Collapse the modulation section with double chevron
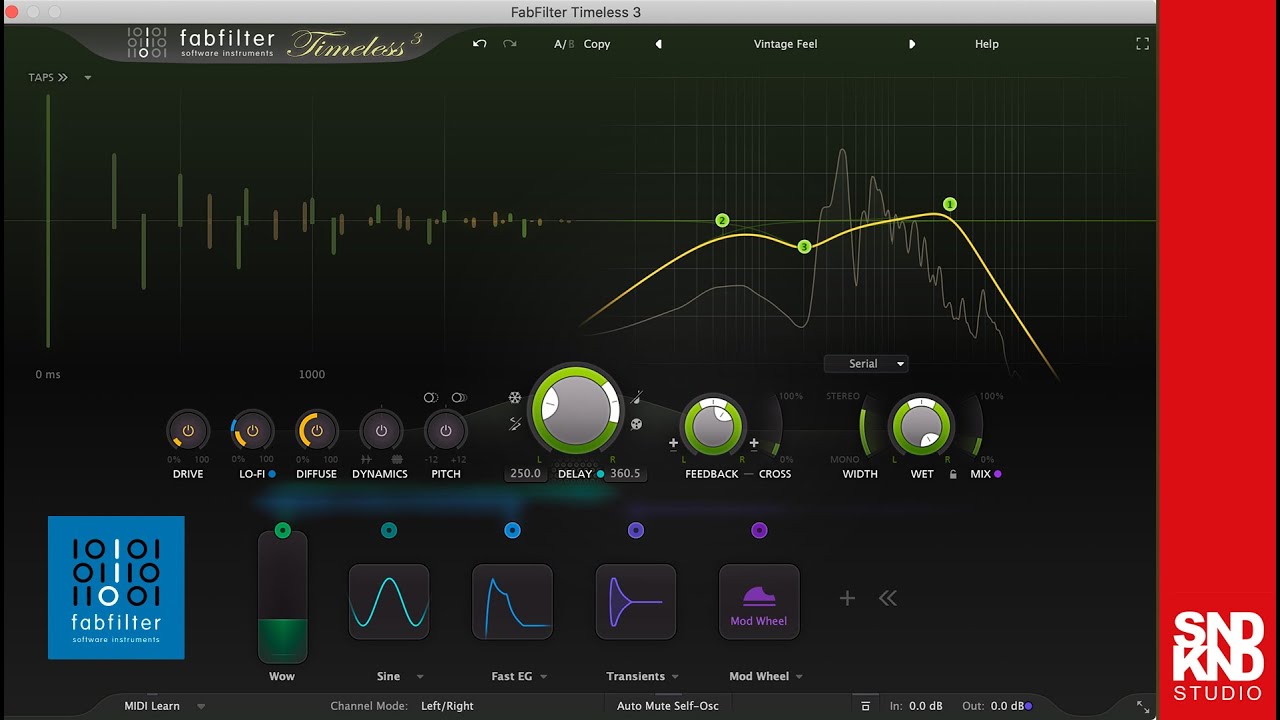Screen dimensions: 1280x720 pyautogui.click(x=887, y=598)
